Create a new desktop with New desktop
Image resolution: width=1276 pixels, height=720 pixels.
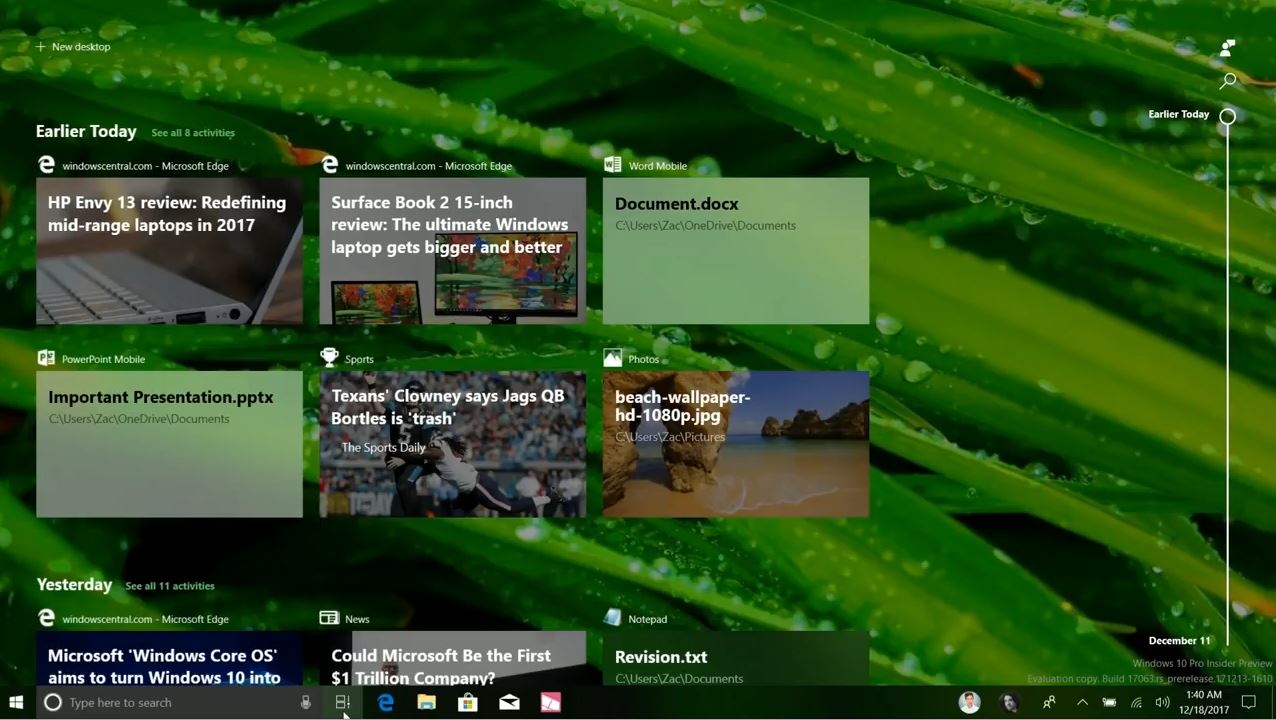coord(73,46)
